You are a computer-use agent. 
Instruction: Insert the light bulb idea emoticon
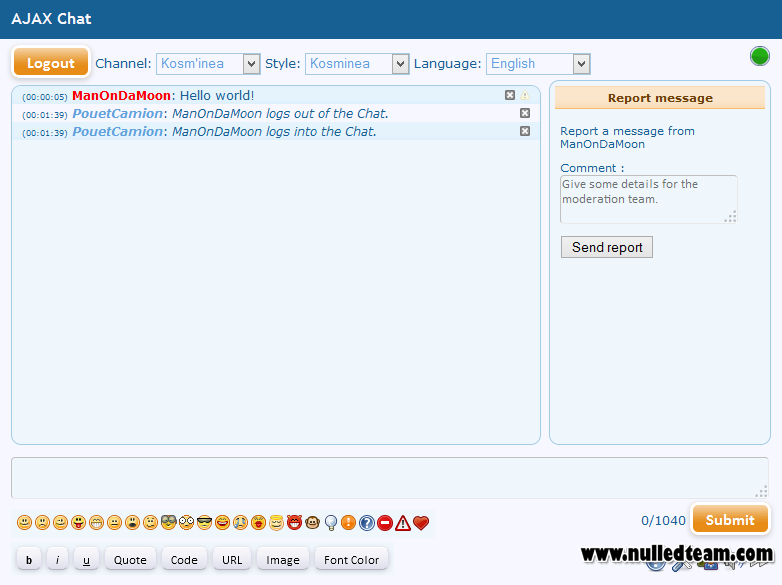pos(331,522)
